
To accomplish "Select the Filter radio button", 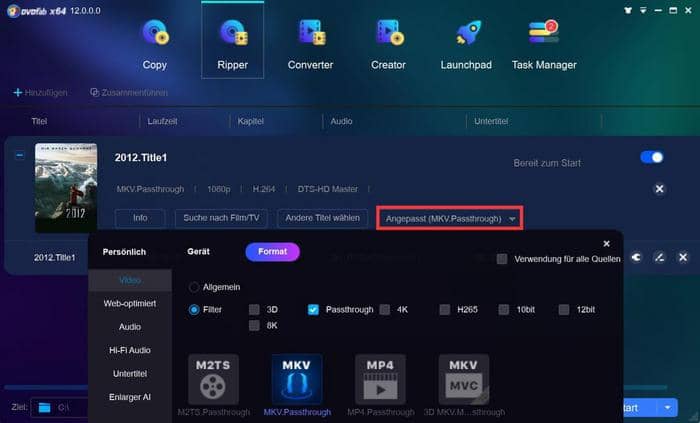I will [x=194, y=310].
